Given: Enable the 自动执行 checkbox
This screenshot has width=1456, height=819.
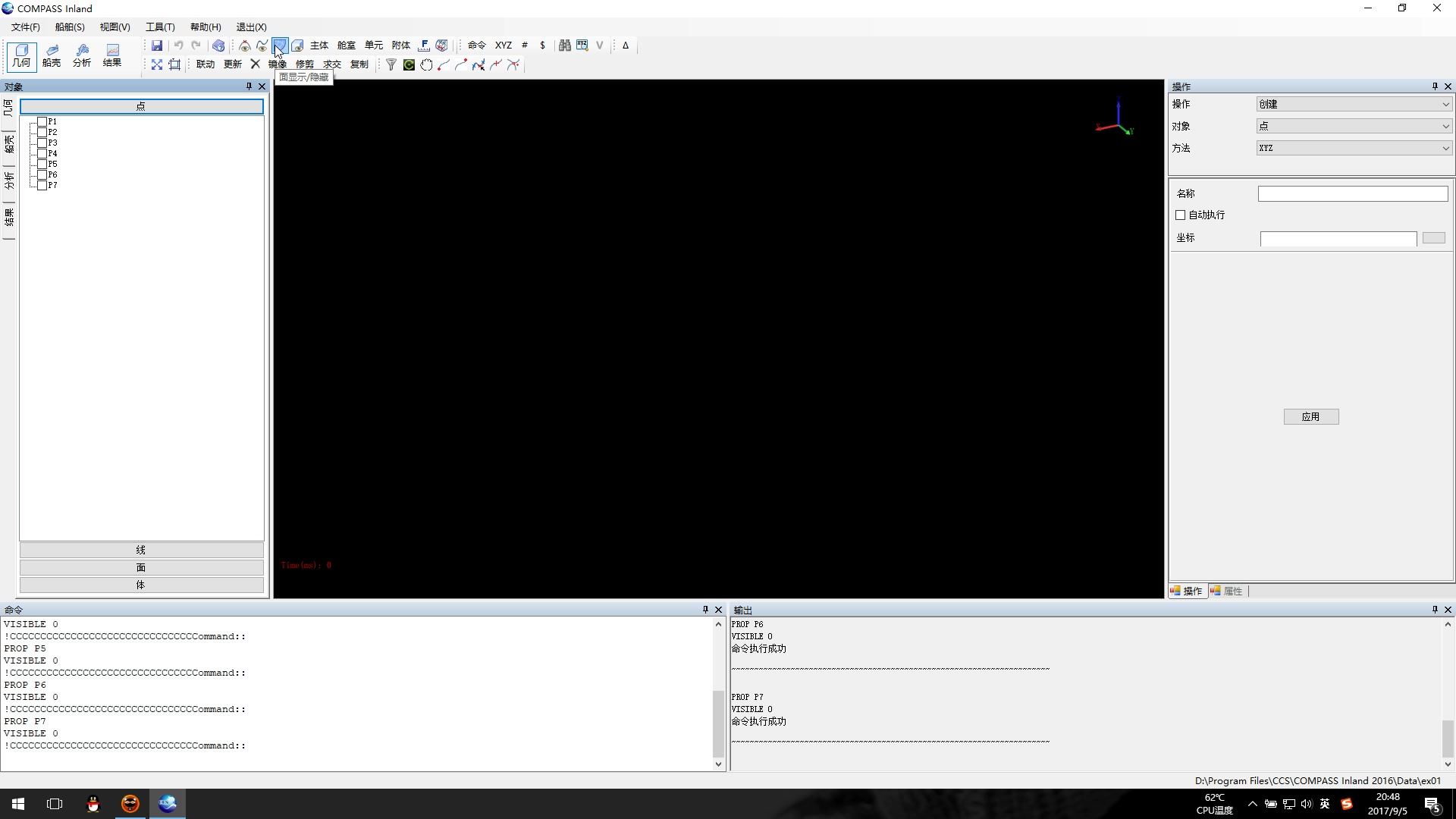Looking at the screenshot, I should coord(1181,215).
